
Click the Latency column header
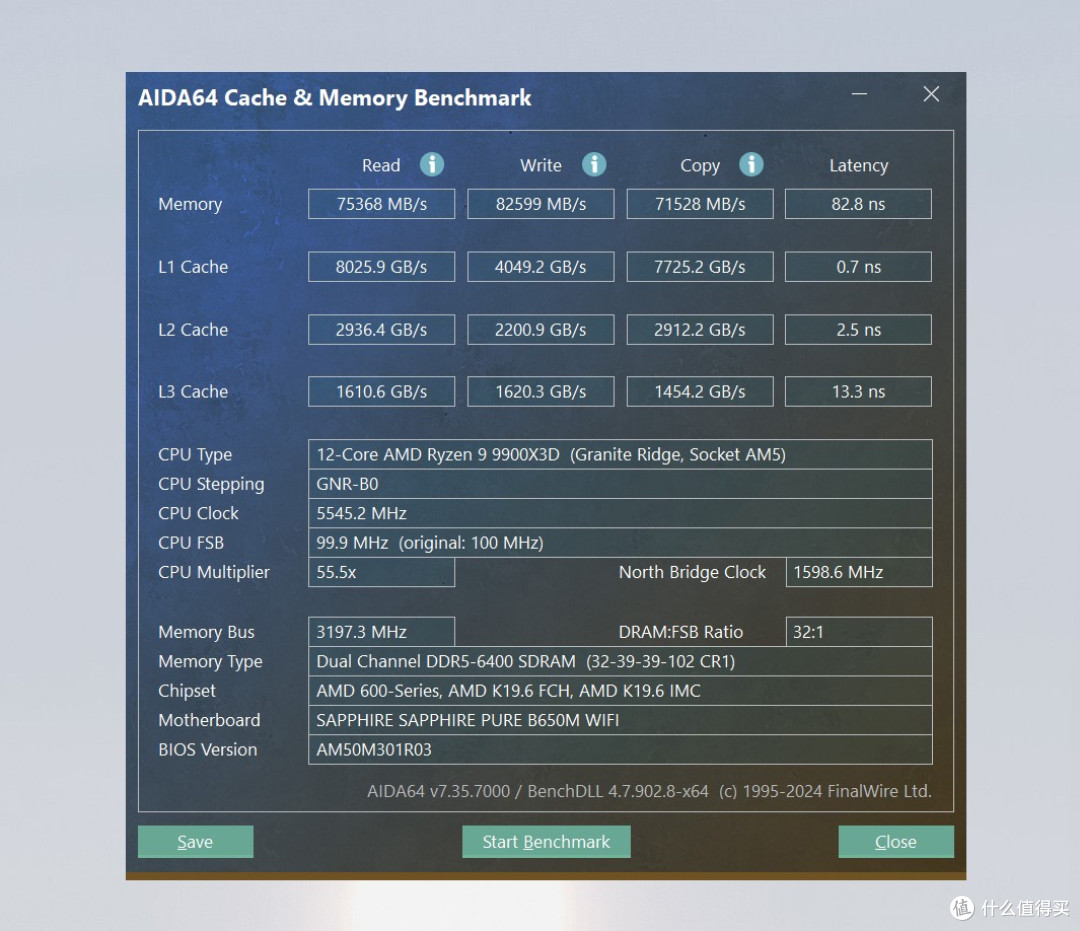[x=858, y=166]
